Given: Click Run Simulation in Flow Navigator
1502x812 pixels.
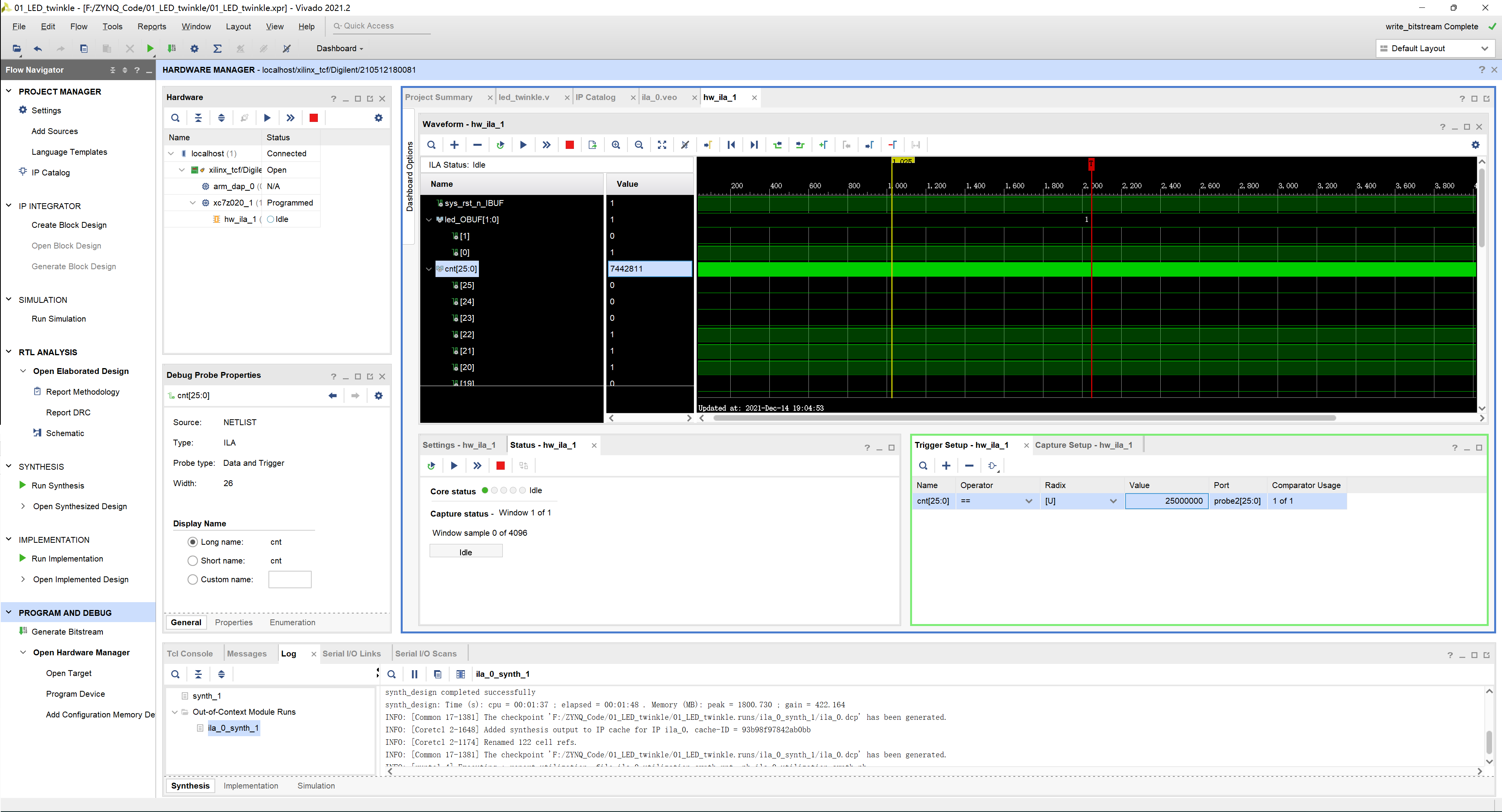Looking at the screenshot, I should 58,319.
